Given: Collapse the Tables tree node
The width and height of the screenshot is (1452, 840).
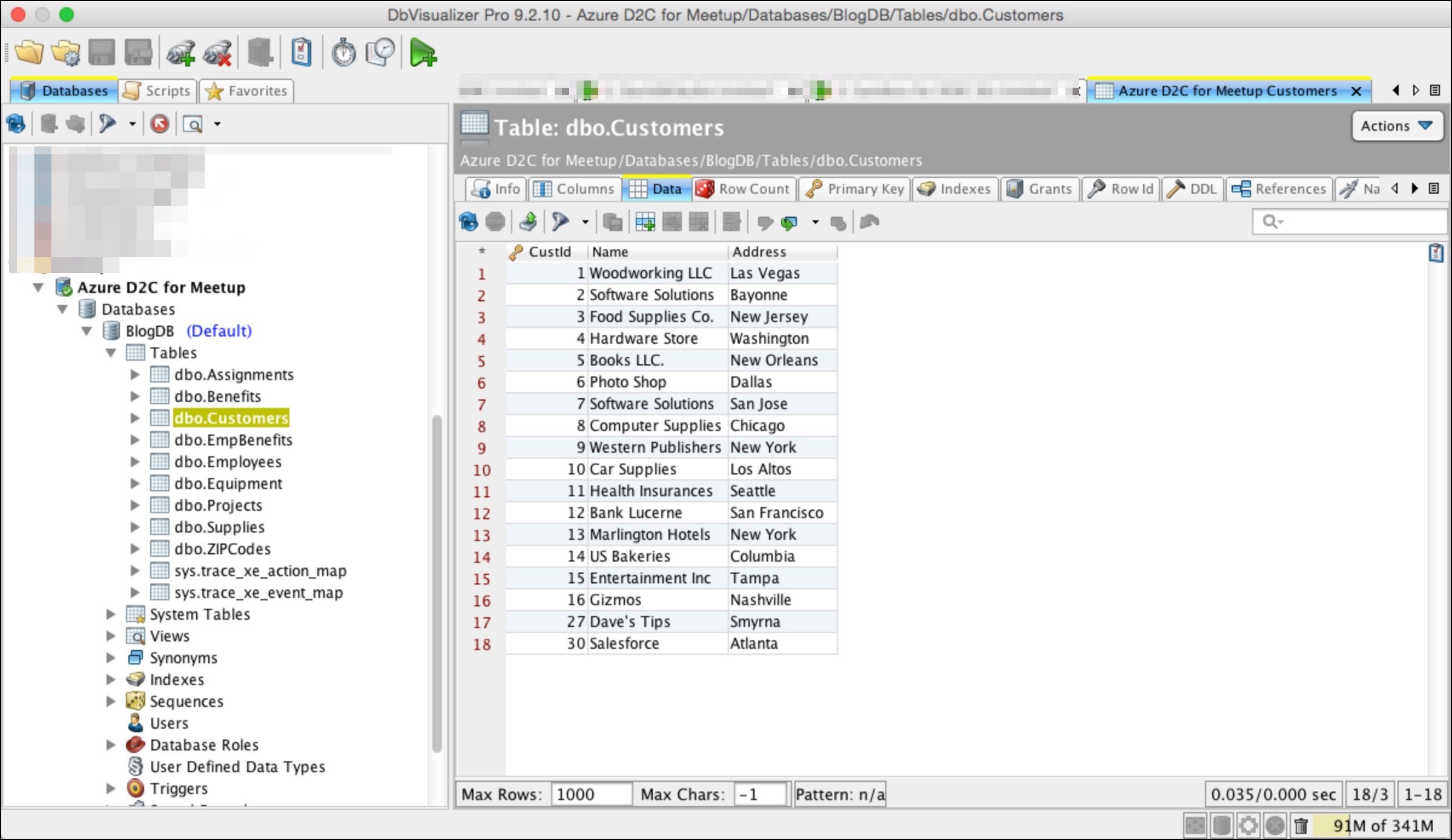Looking at the screenshot, I should (111, 353).
